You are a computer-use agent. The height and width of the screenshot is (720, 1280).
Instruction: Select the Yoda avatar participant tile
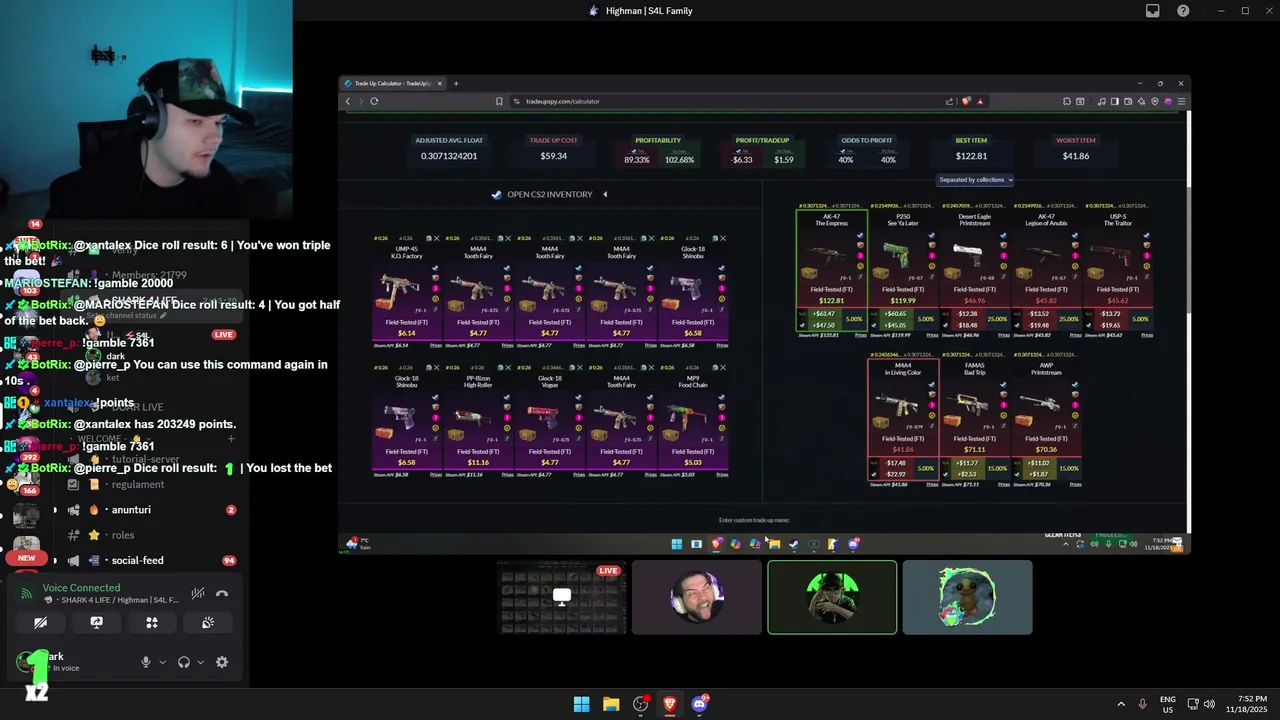(967, 597)
